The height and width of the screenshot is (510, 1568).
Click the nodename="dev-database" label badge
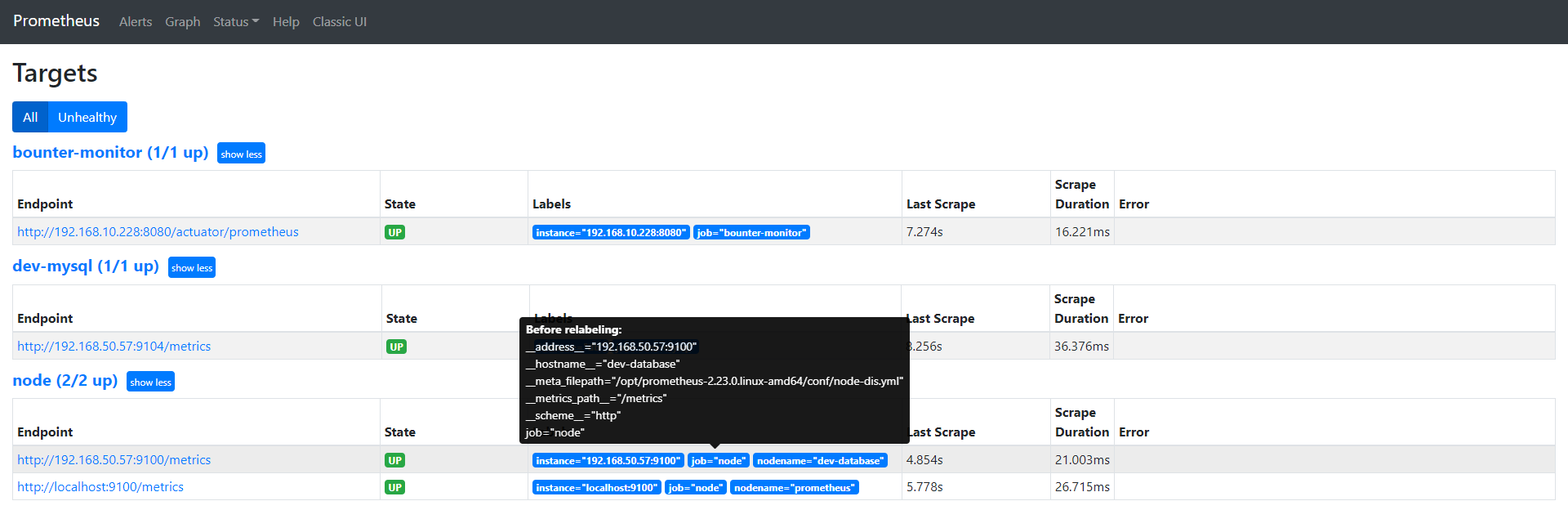click(x=820, y=461)
